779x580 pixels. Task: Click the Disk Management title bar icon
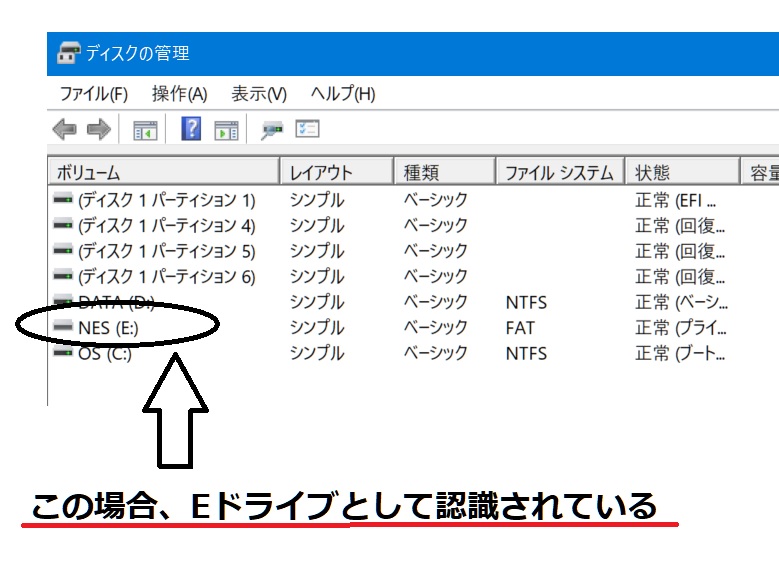point(69,53)
